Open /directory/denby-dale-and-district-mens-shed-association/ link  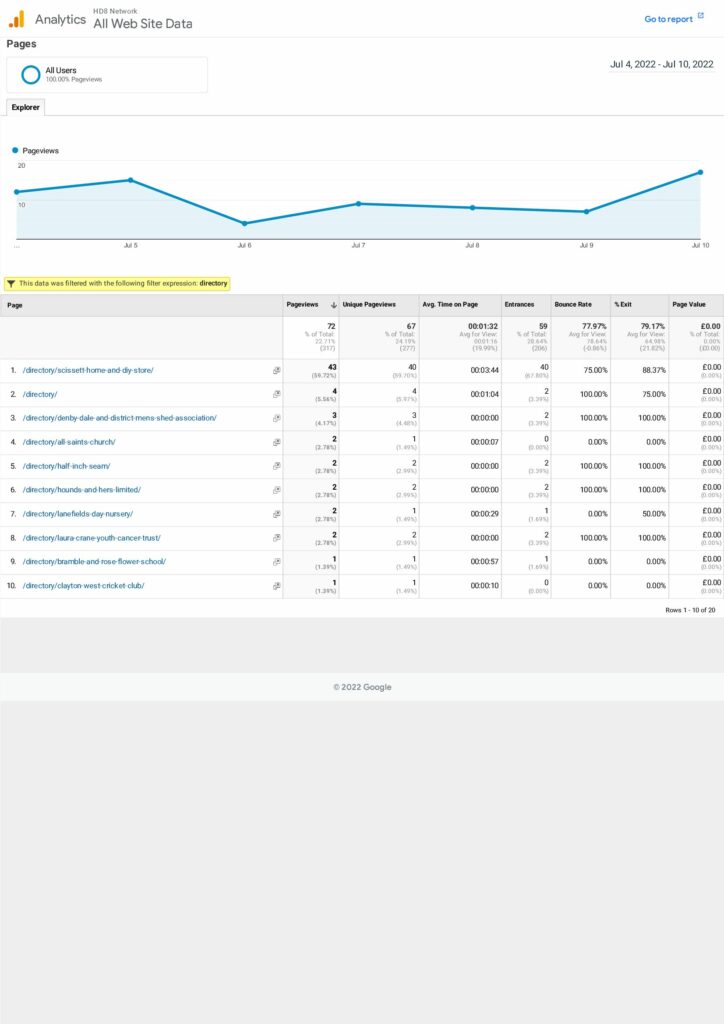pyautogui.click(x=119, y=418)
